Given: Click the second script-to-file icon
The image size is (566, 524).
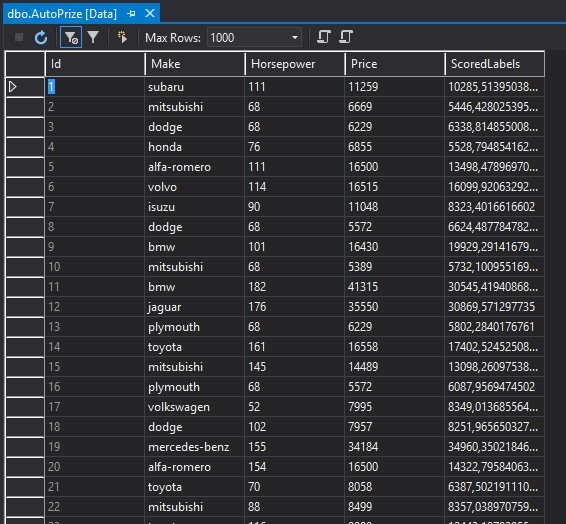Looking at the screenshot, I should (x=345, y=37).
